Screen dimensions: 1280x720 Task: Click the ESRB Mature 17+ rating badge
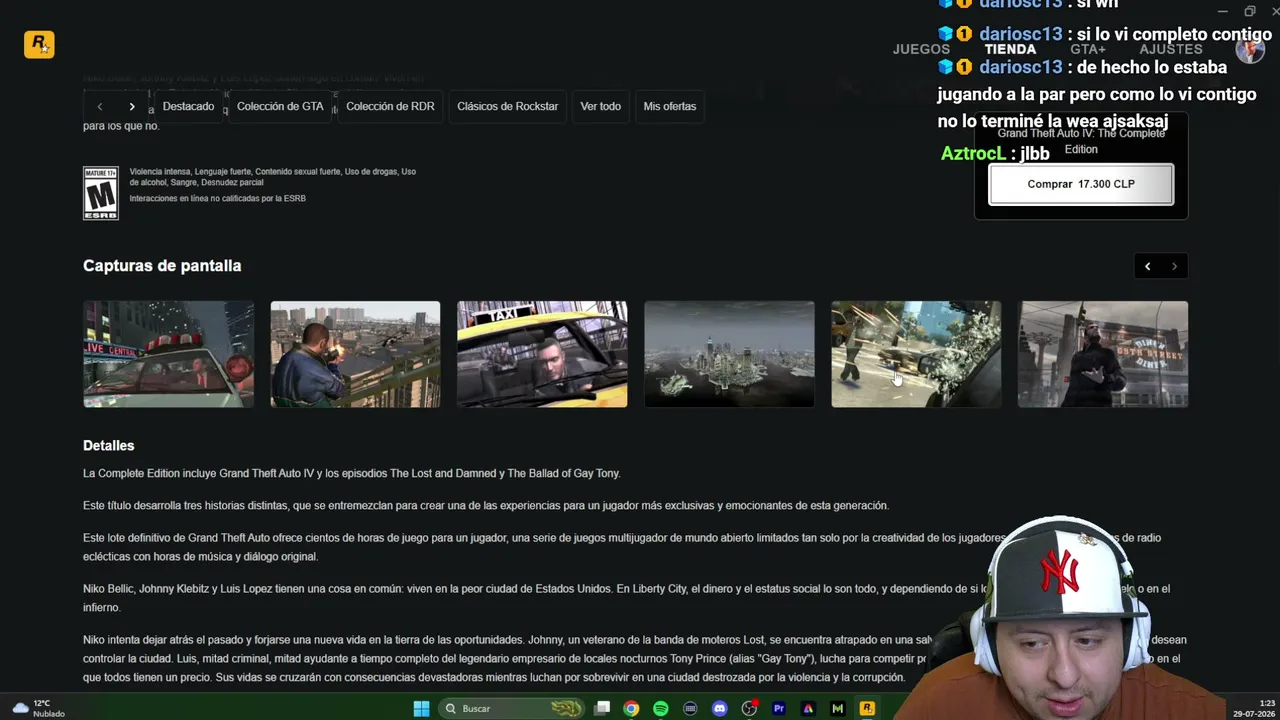coord(101,193)
